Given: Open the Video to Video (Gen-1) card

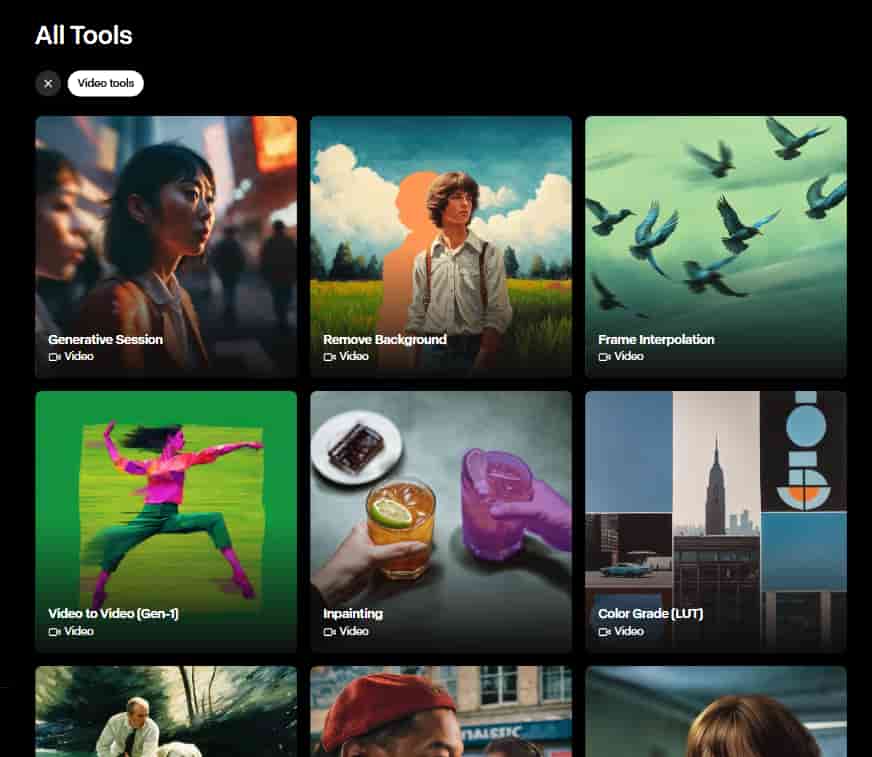Looking at the screenshot, I should (166, 521).
